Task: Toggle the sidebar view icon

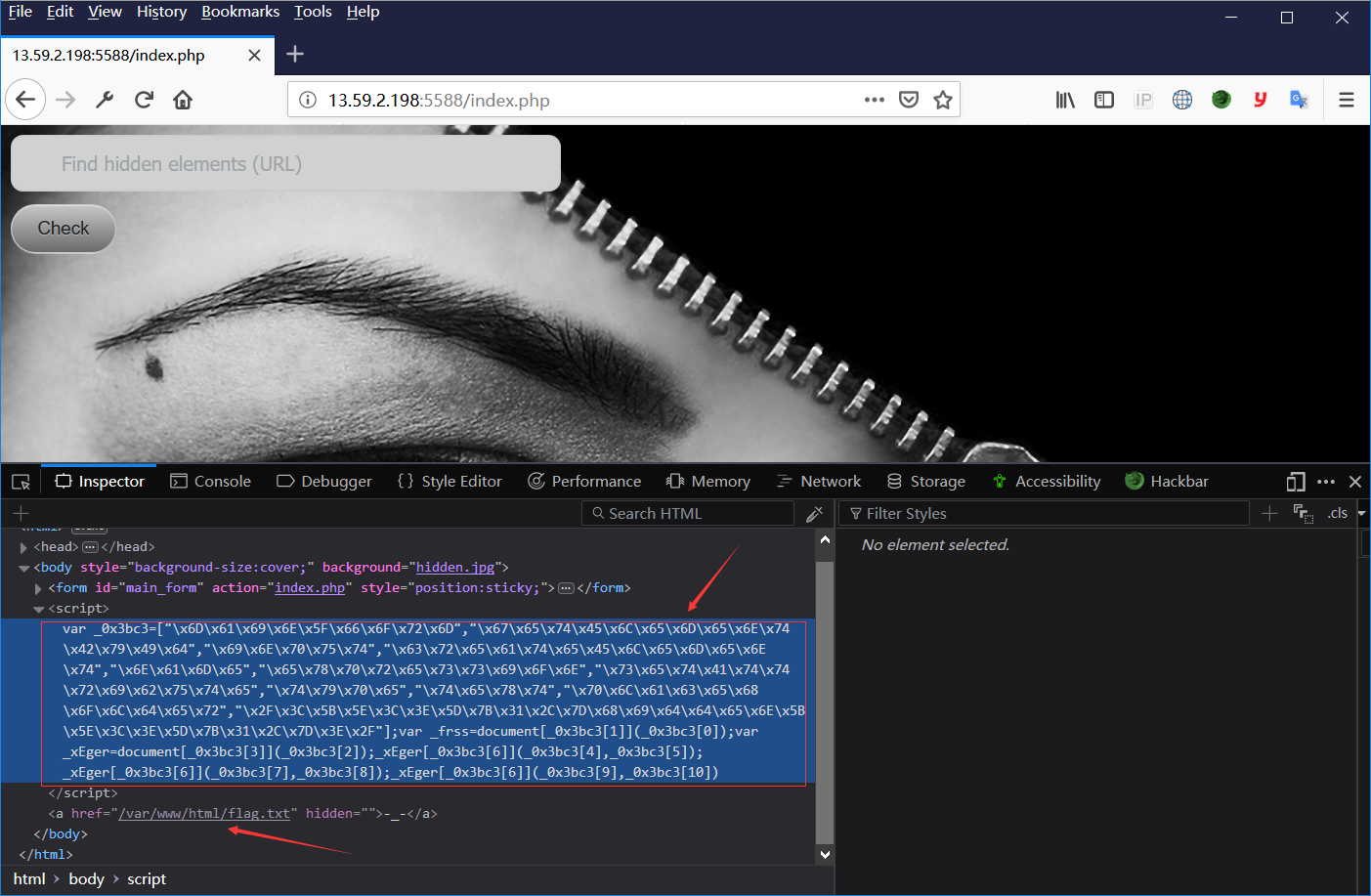Action: click(1104, 100)
